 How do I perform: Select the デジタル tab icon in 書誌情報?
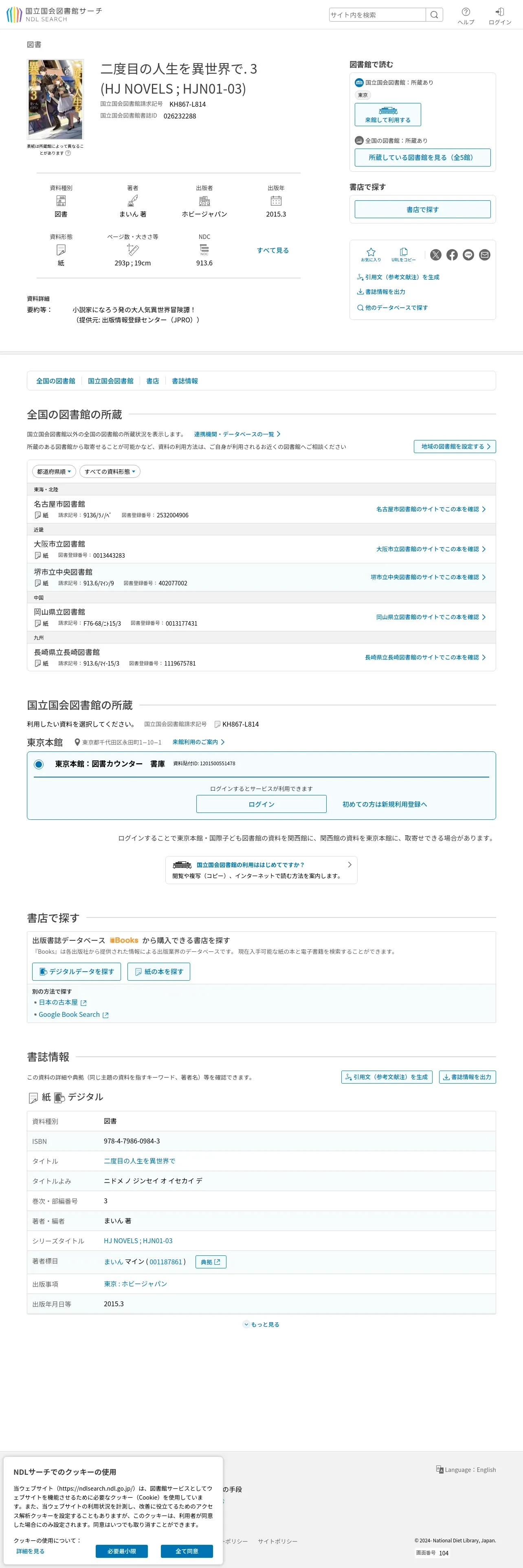pyautogui.click(x=59, y=1097)
